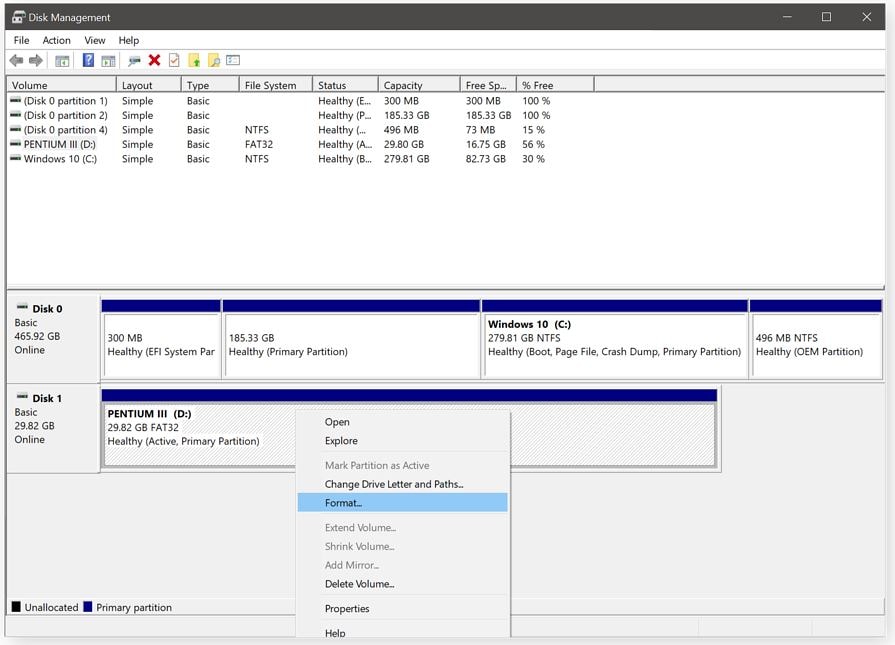Toggle the Show/Hide Action Pane icon
This screenshot has height=645, width=895.
[108, 61]
